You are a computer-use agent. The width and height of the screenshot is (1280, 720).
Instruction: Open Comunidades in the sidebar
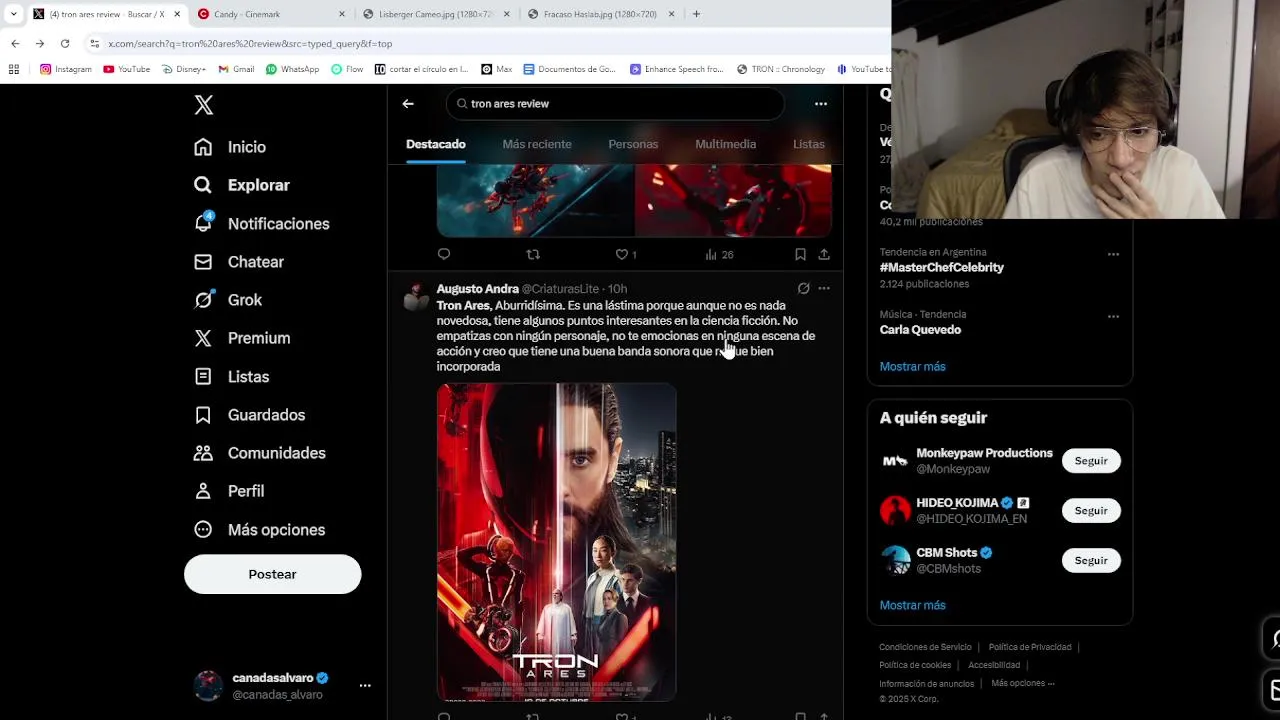coord(259,453)
